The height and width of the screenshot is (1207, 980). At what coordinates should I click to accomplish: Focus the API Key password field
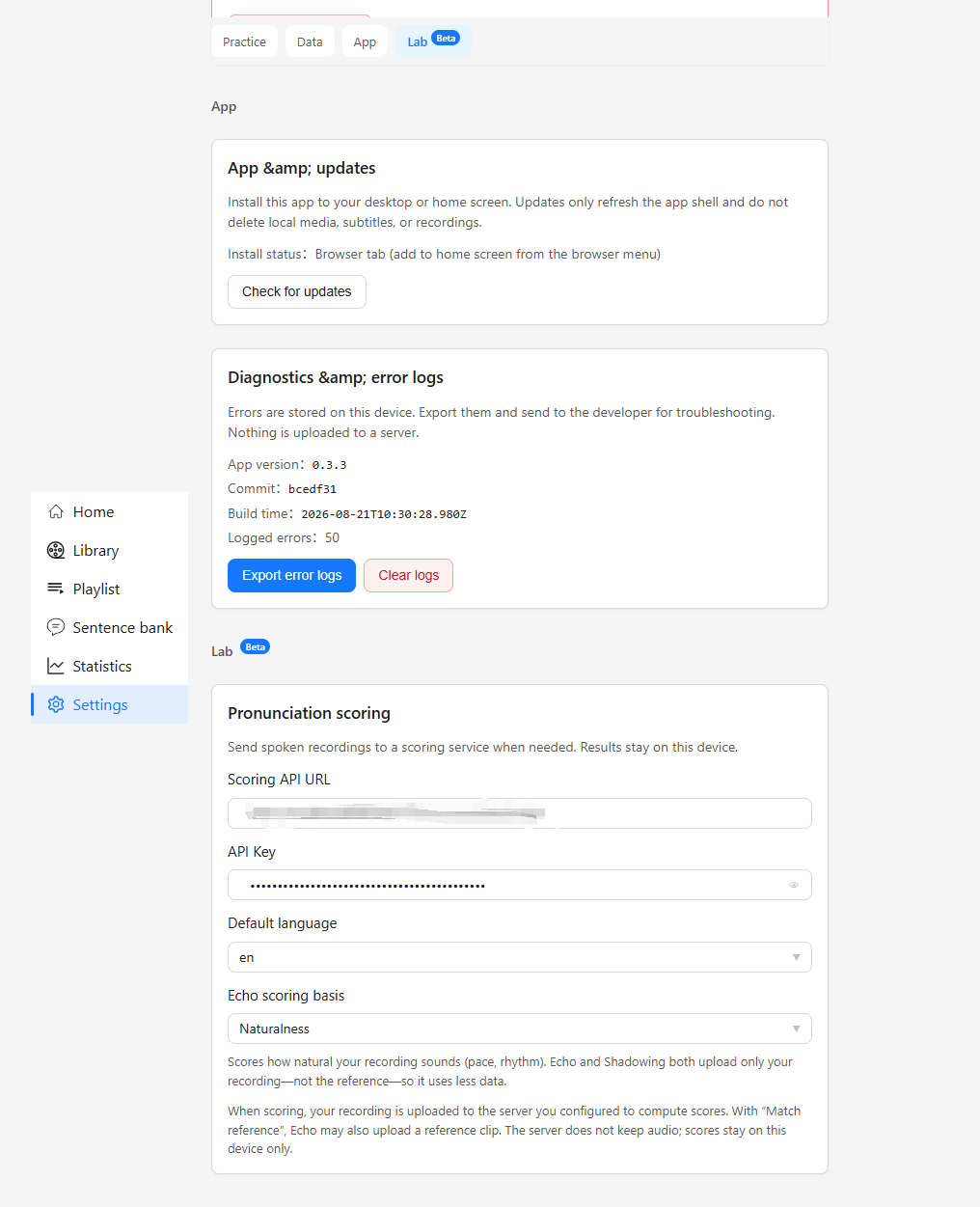pyautogui.click(x=520, y=885)
